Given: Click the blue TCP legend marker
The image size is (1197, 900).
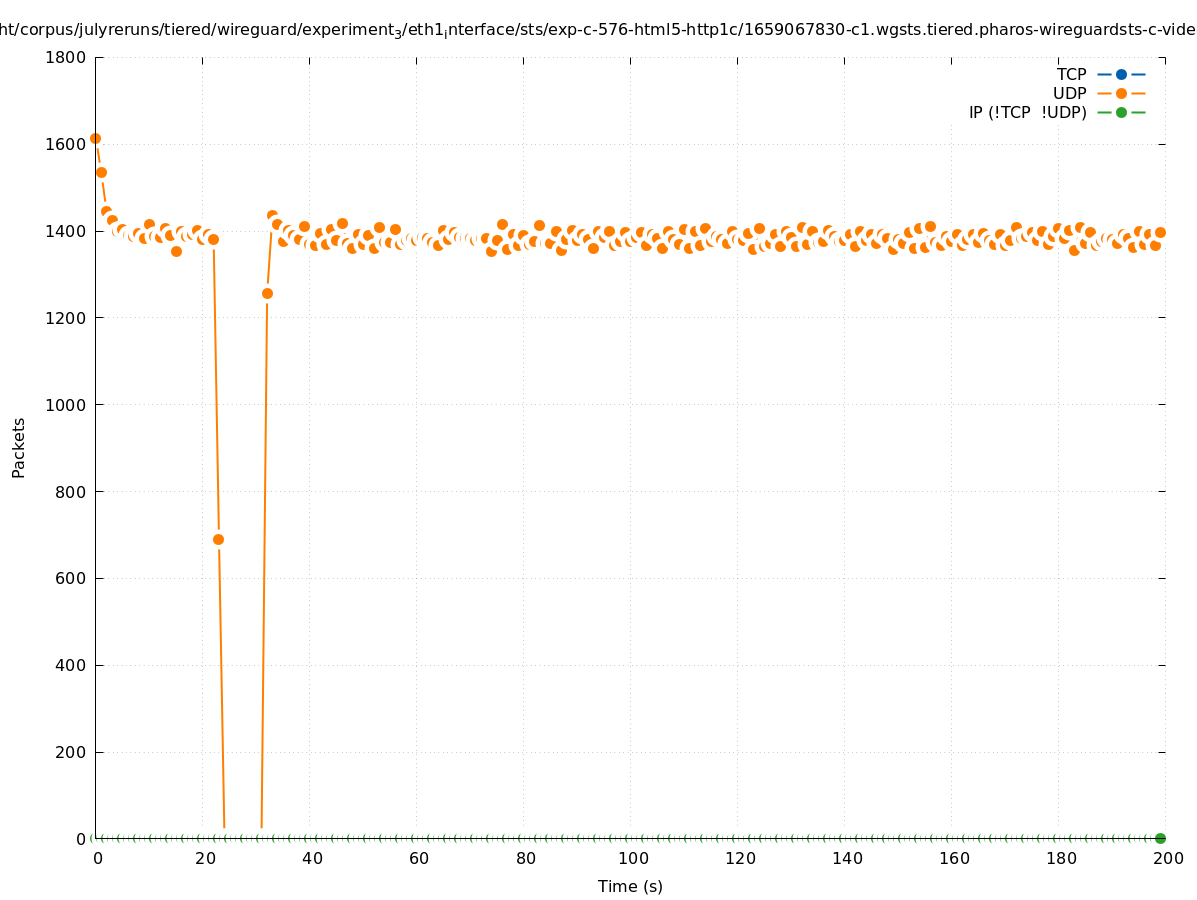Looking at the screenshot, I should click(x=1121, y=74).
